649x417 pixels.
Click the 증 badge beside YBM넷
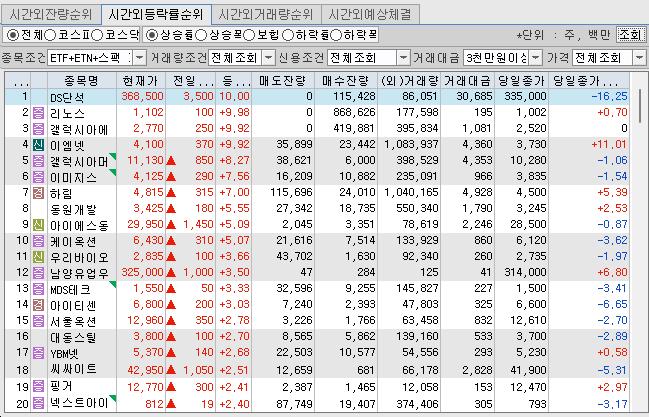(38, 353)
